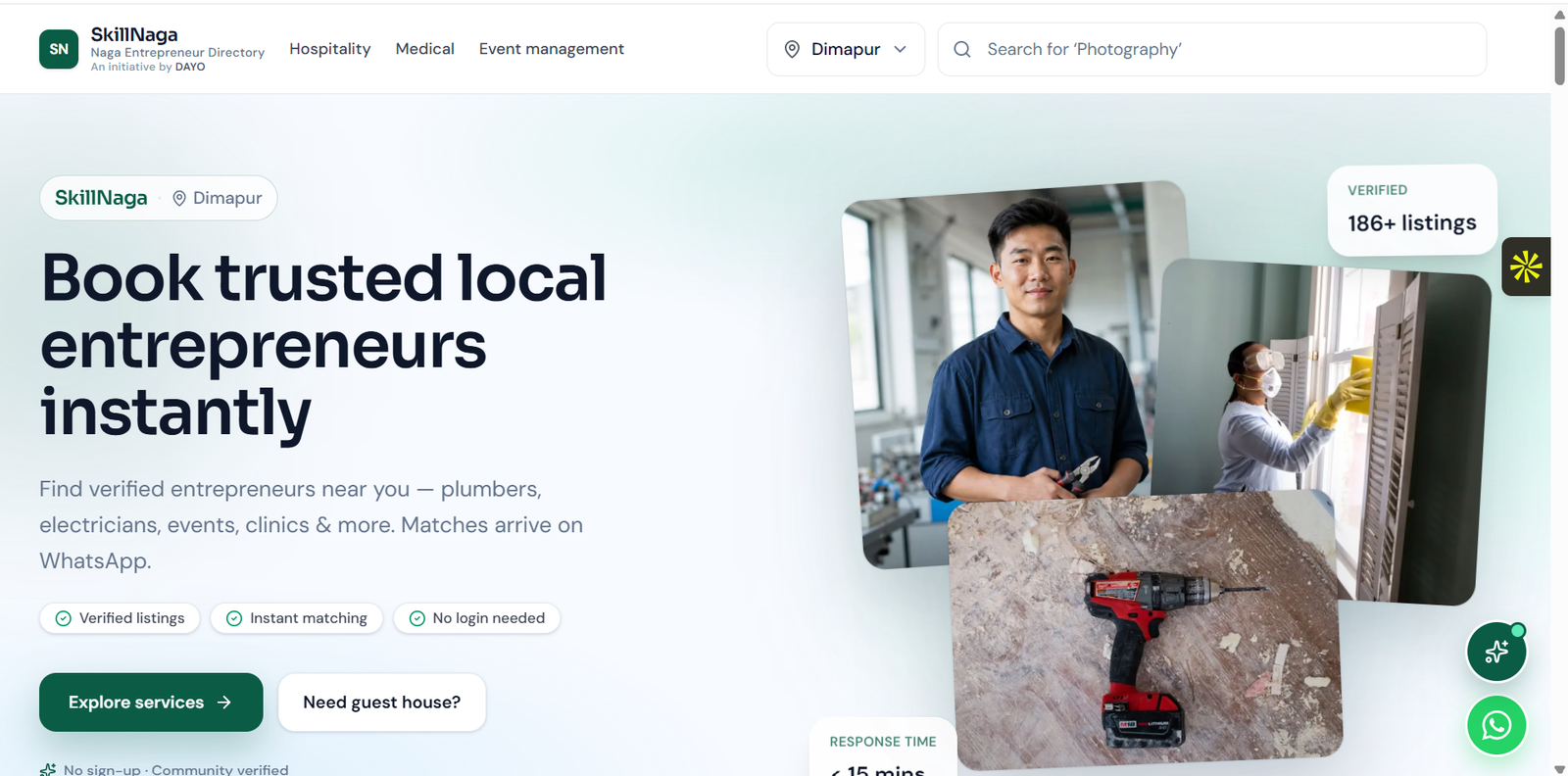Open the Event management category
The width and height of the screenshot is (1568, 776).
click(x=552, y=49)
